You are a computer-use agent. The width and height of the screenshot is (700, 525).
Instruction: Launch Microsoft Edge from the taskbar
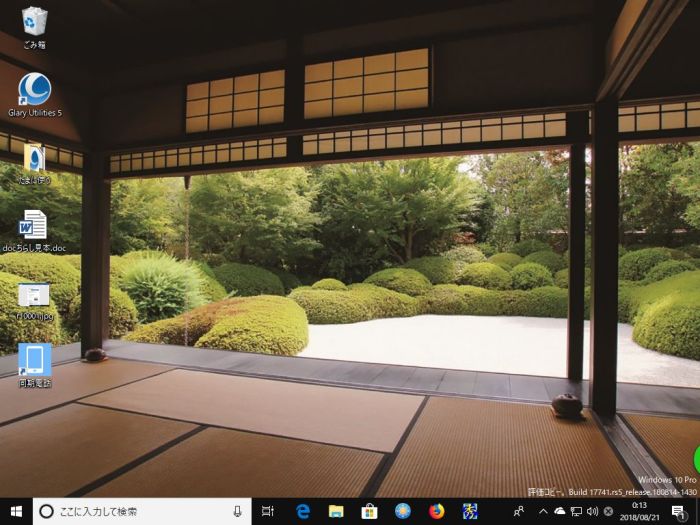(302, 511)
